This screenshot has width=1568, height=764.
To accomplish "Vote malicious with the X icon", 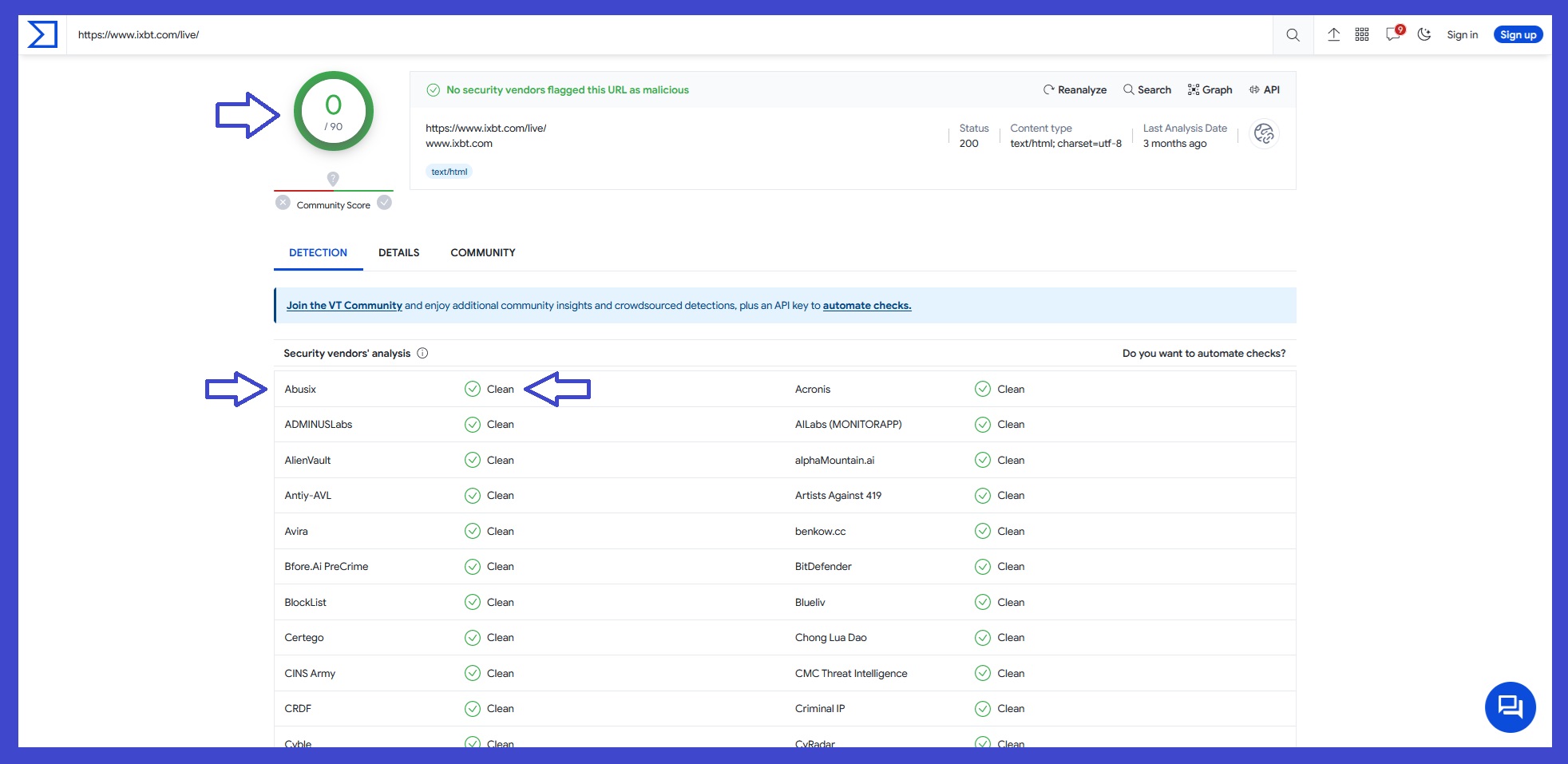I will click(x=283, y=203).
